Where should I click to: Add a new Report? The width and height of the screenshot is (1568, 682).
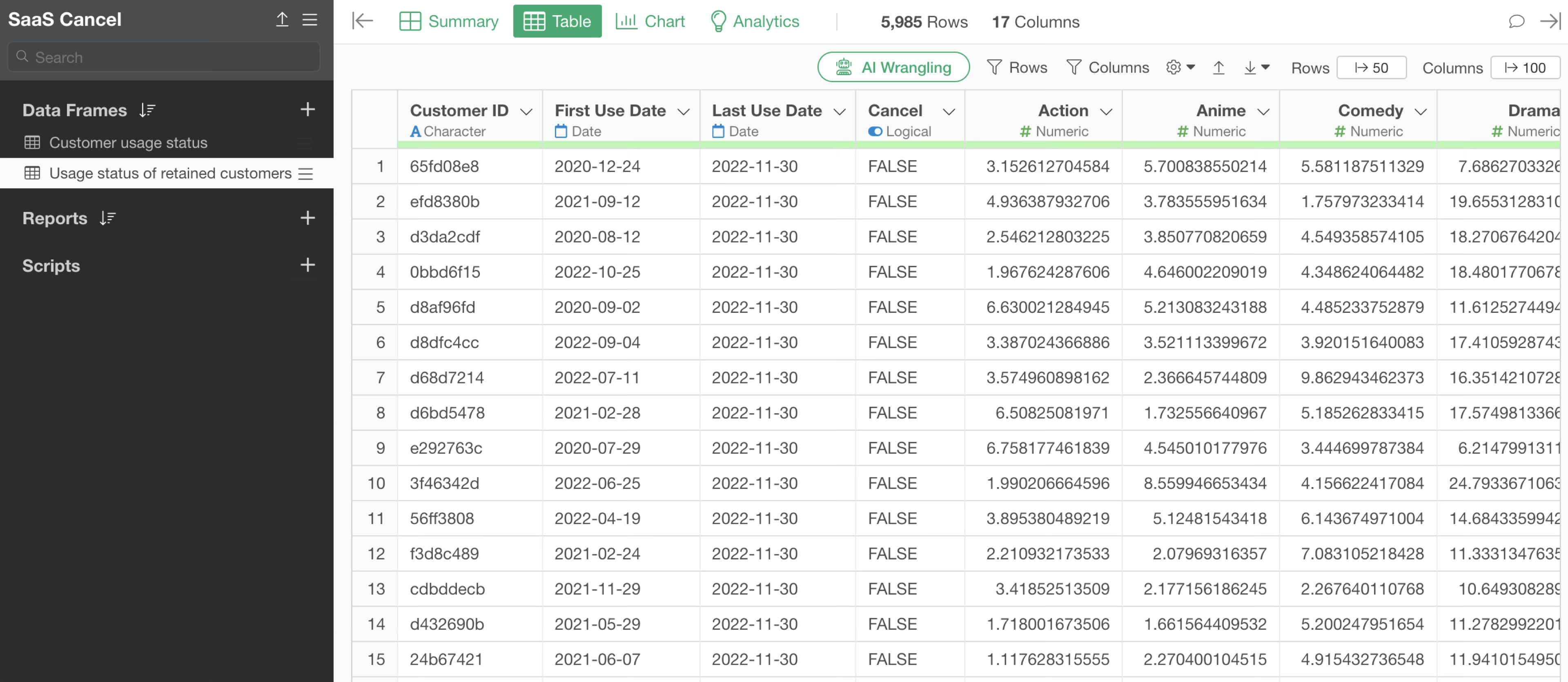[x=307, y=218]
